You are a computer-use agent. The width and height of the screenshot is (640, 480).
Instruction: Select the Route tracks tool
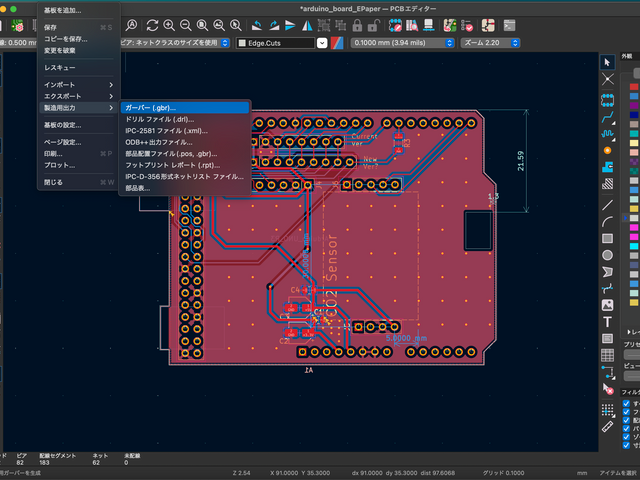607,117
